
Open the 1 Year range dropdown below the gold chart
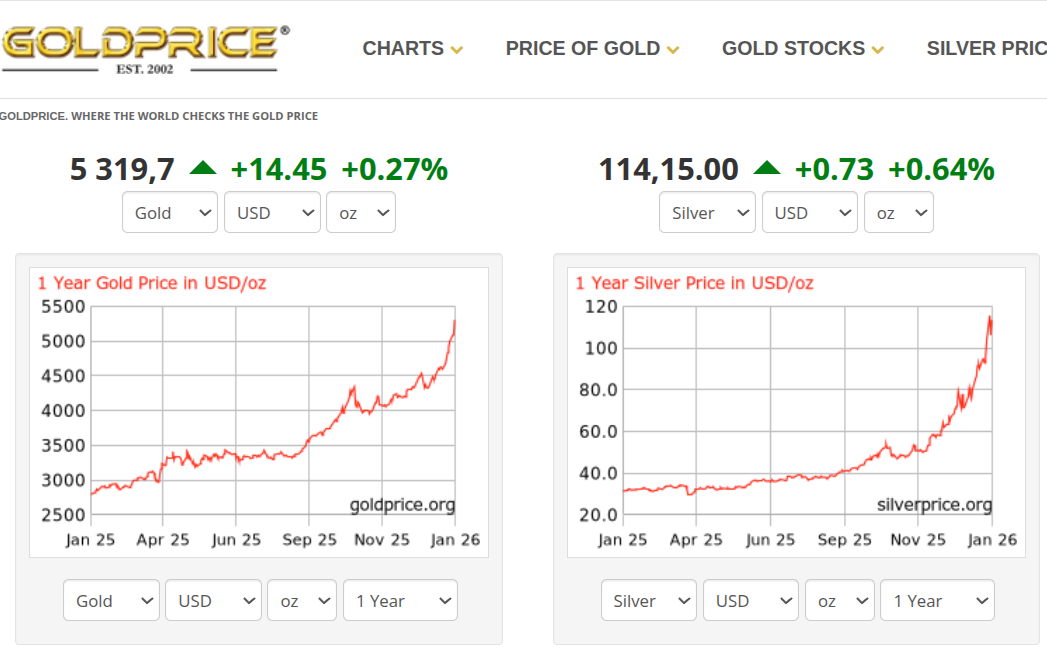tap(401, 600)
